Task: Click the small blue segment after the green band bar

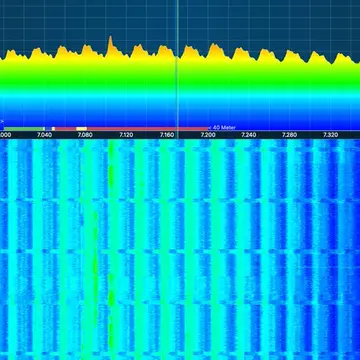Action: coord(48,129)
